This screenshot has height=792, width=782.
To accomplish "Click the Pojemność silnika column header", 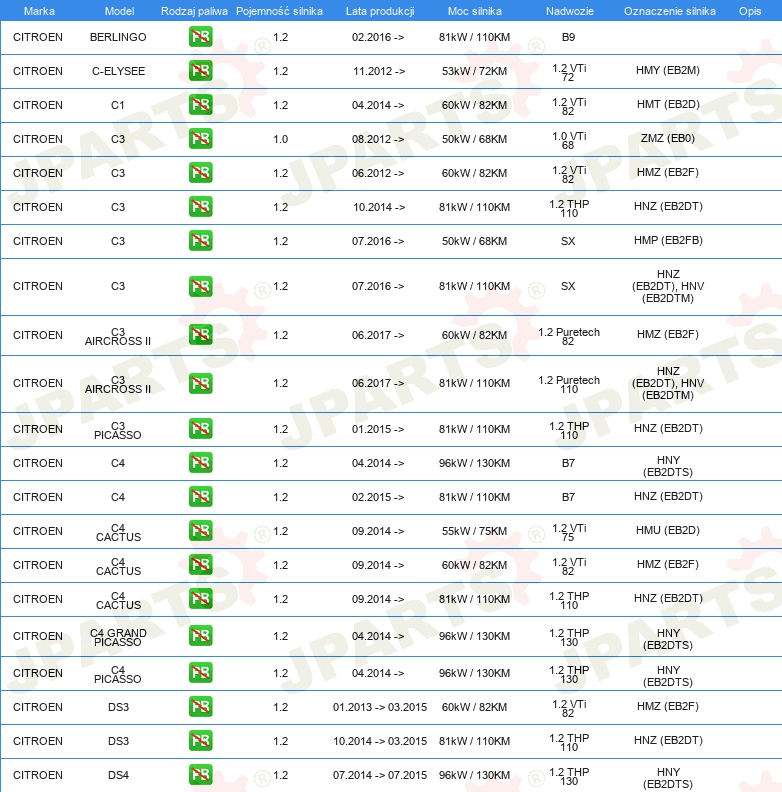I will click(x=280, y=10).
